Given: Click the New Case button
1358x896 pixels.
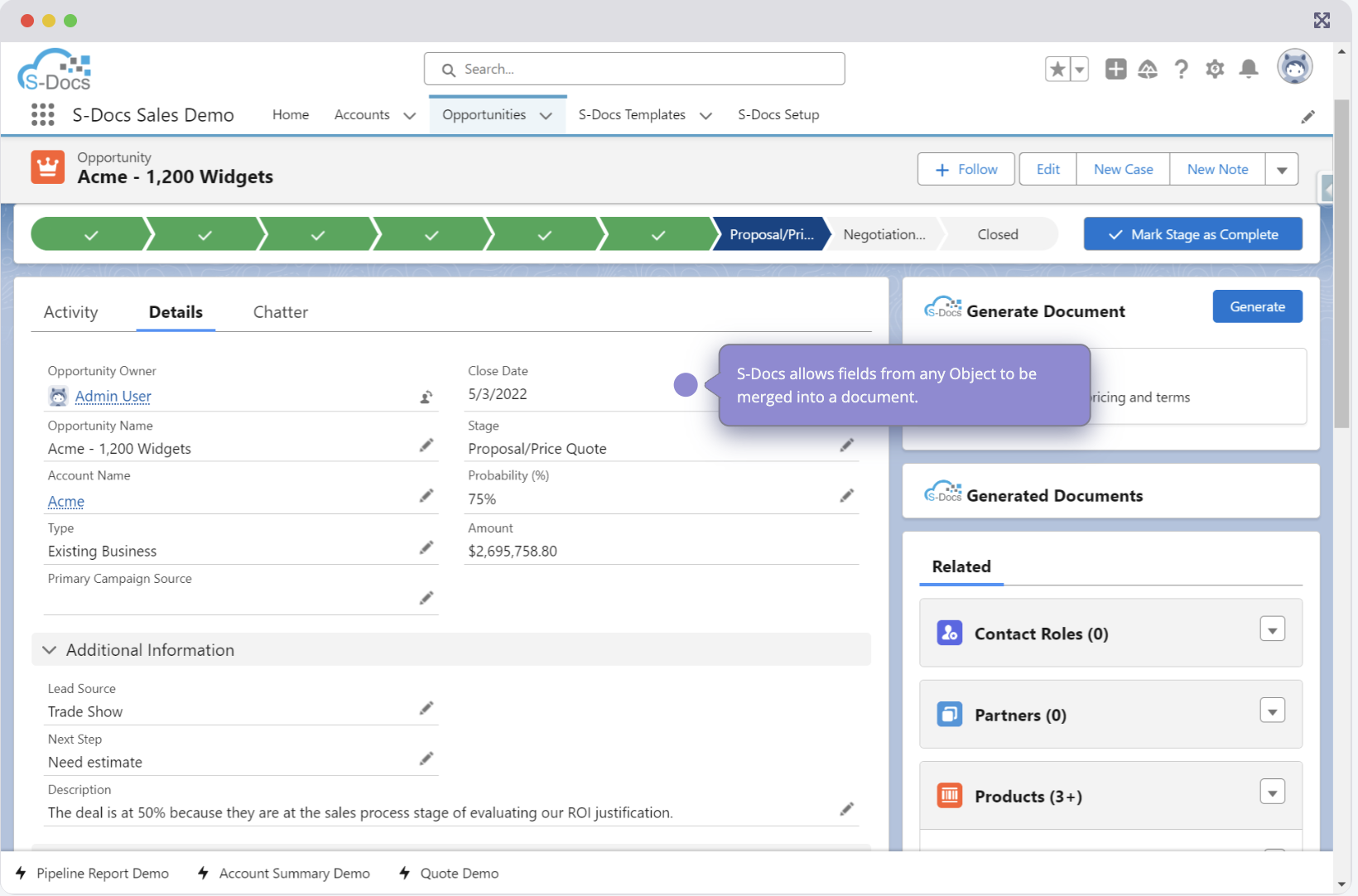Looking at the screenshot, I should click(1123, 170).
